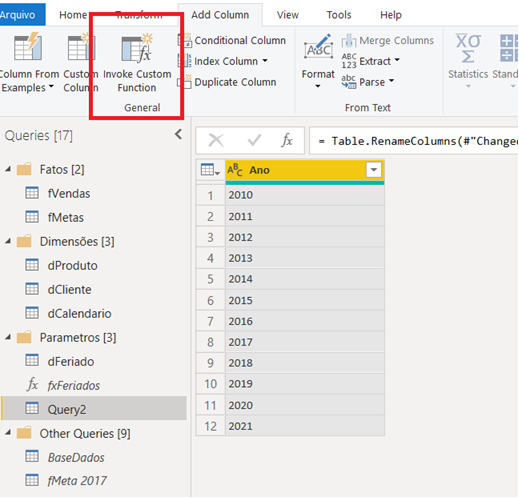This screenshot has width=519, height=498.
Task: Open the Statistics sigma icon
Action: tap(468, 48)
